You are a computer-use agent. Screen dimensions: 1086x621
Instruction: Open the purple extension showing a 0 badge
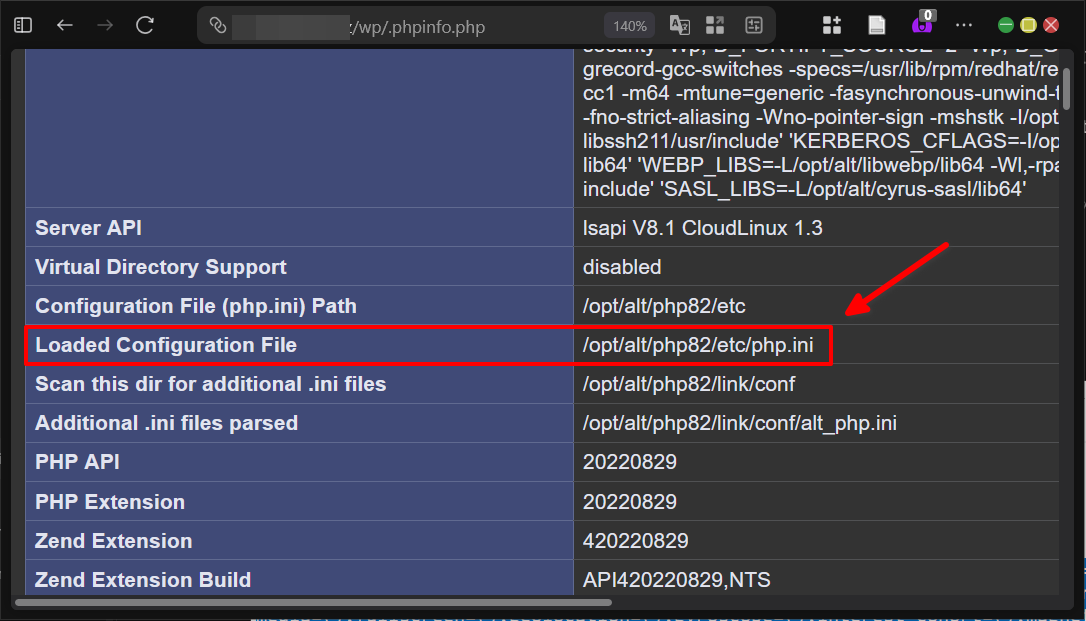[x=921, y=27]
